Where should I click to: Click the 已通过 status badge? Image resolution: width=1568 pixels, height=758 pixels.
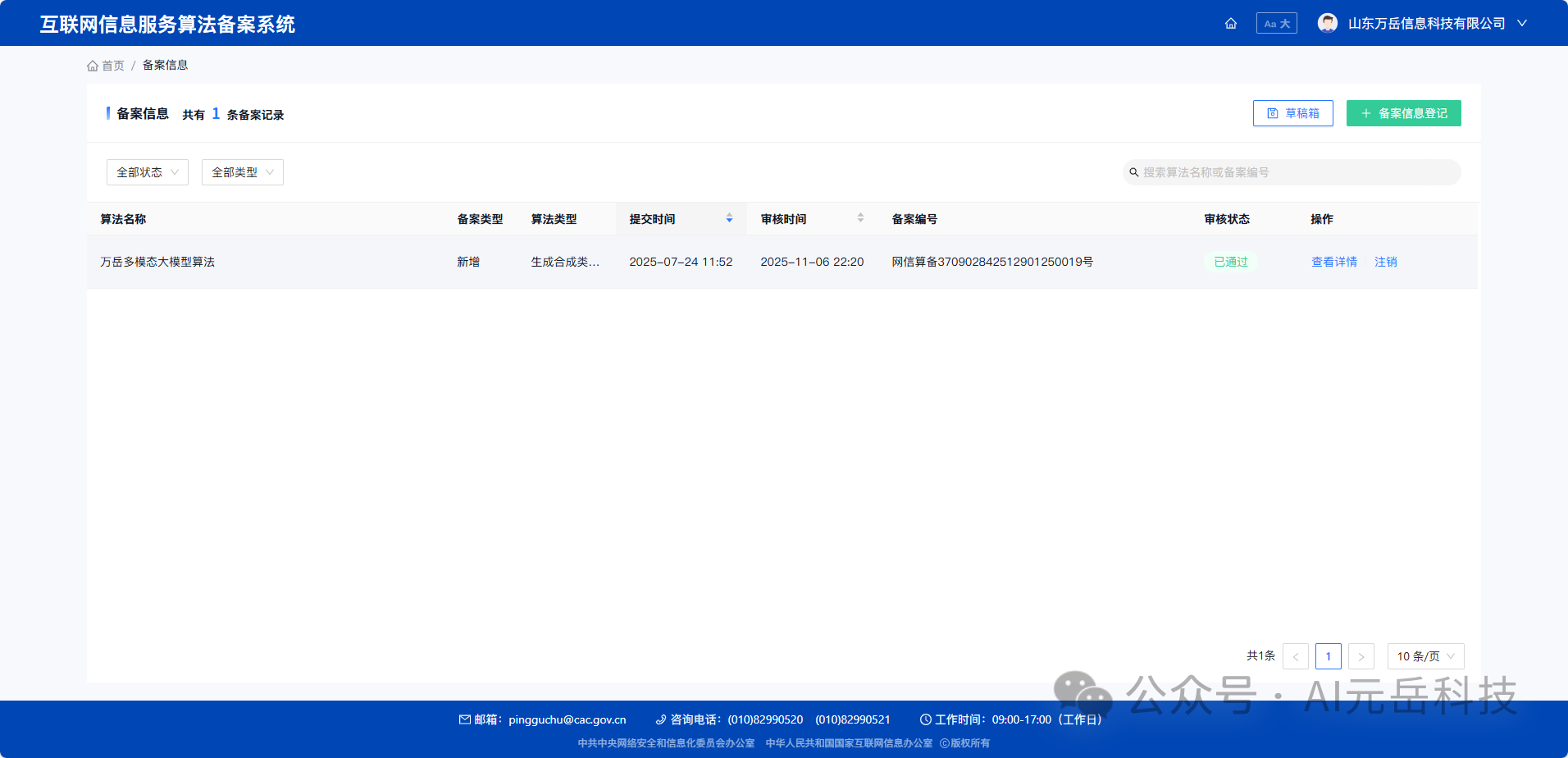point(1230,261)
